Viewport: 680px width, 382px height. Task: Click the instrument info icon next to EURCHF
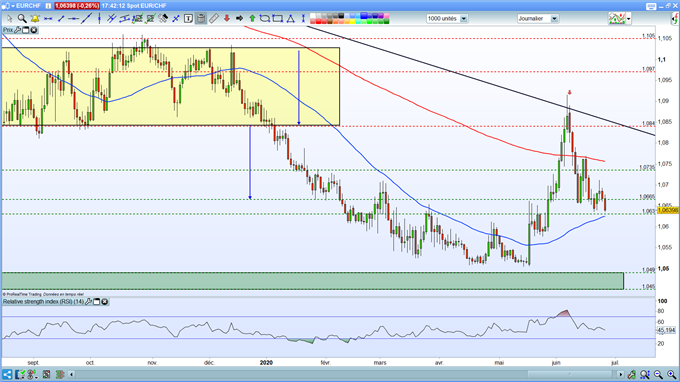48,6
